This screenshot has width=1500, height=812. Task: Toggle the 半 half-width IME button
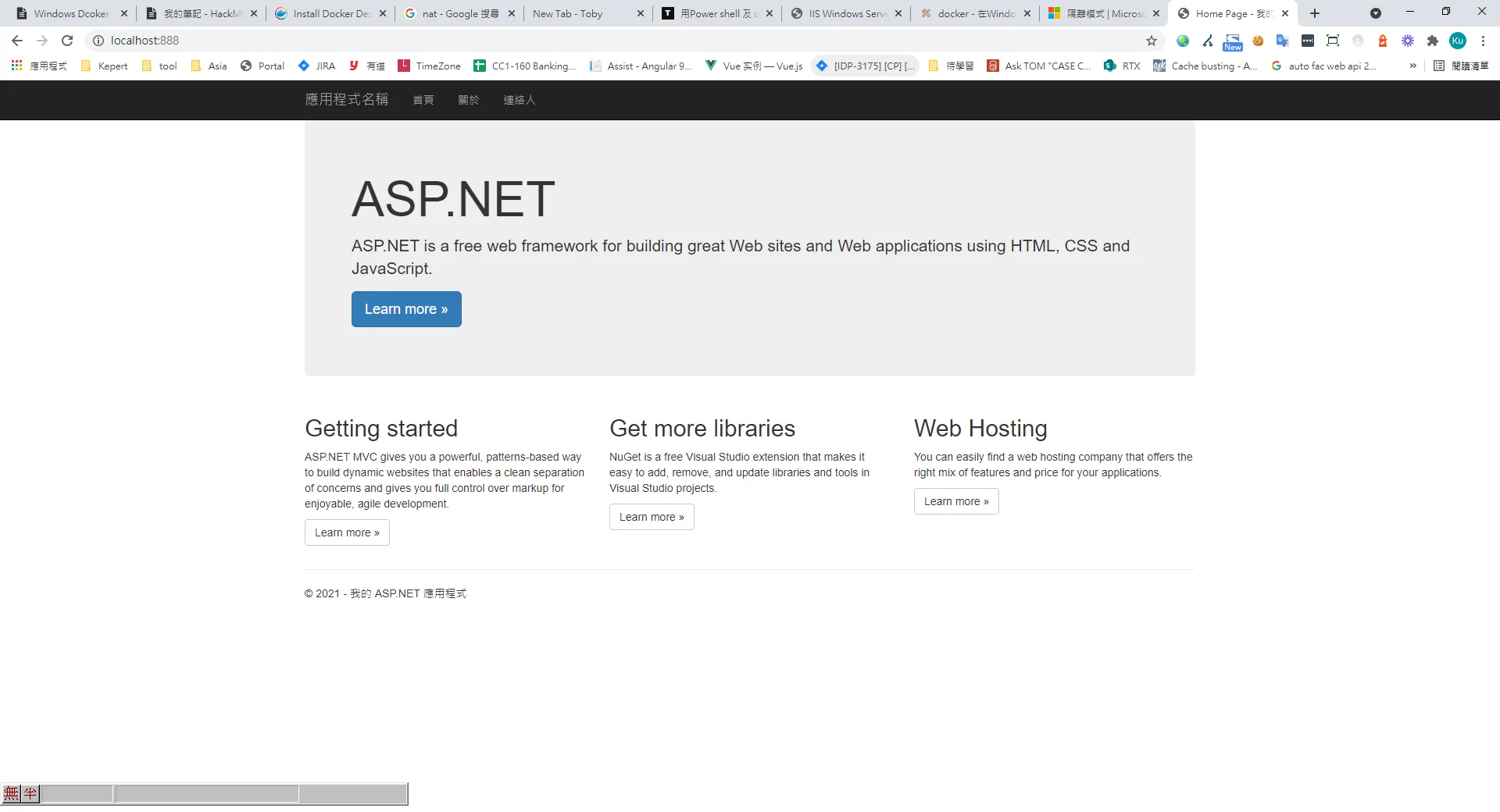[x=30, y=794]
